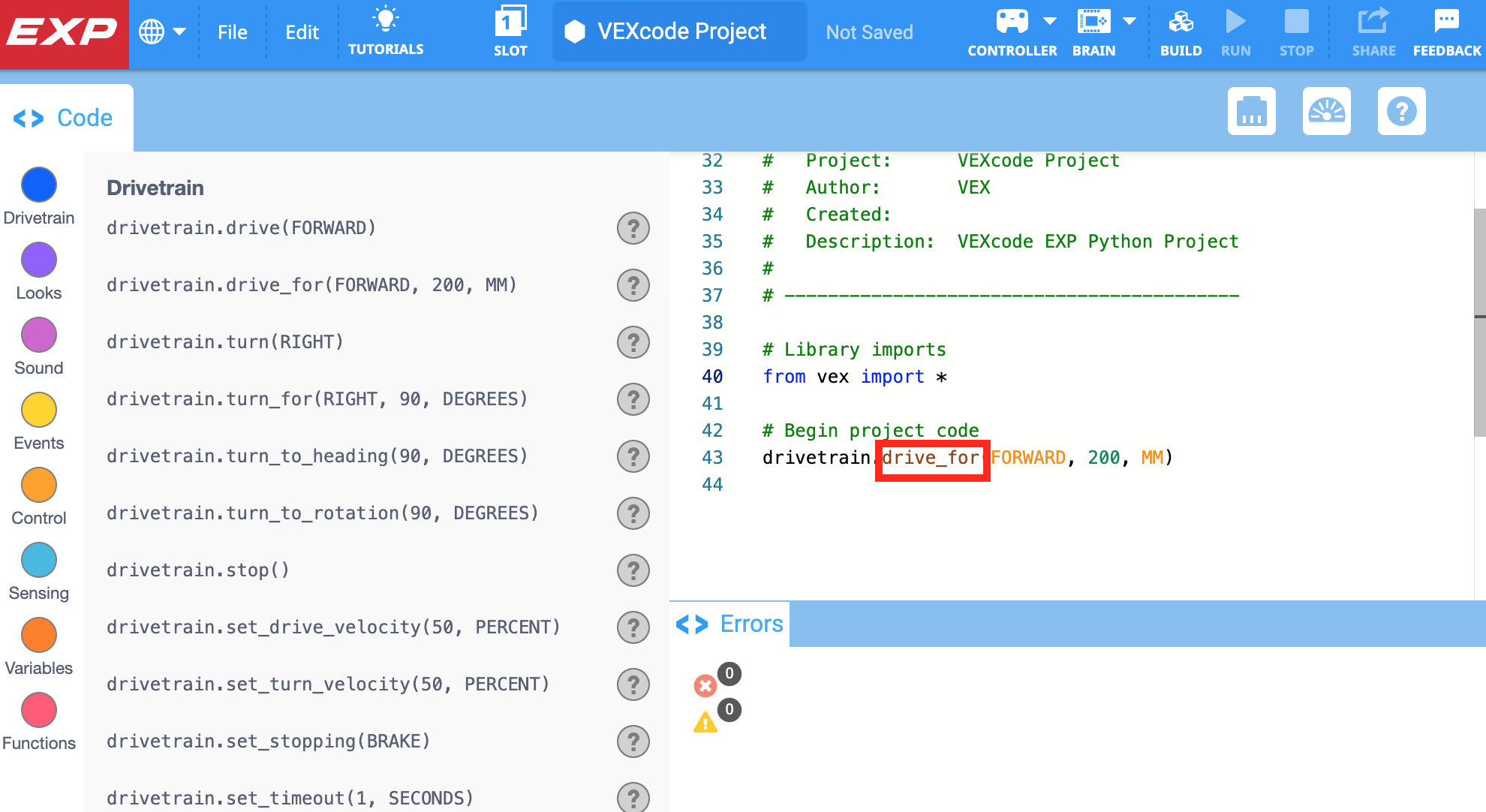Open the device dashboard gauge
Screen dimensions: 1486x812
click(x=1326, y=111)
